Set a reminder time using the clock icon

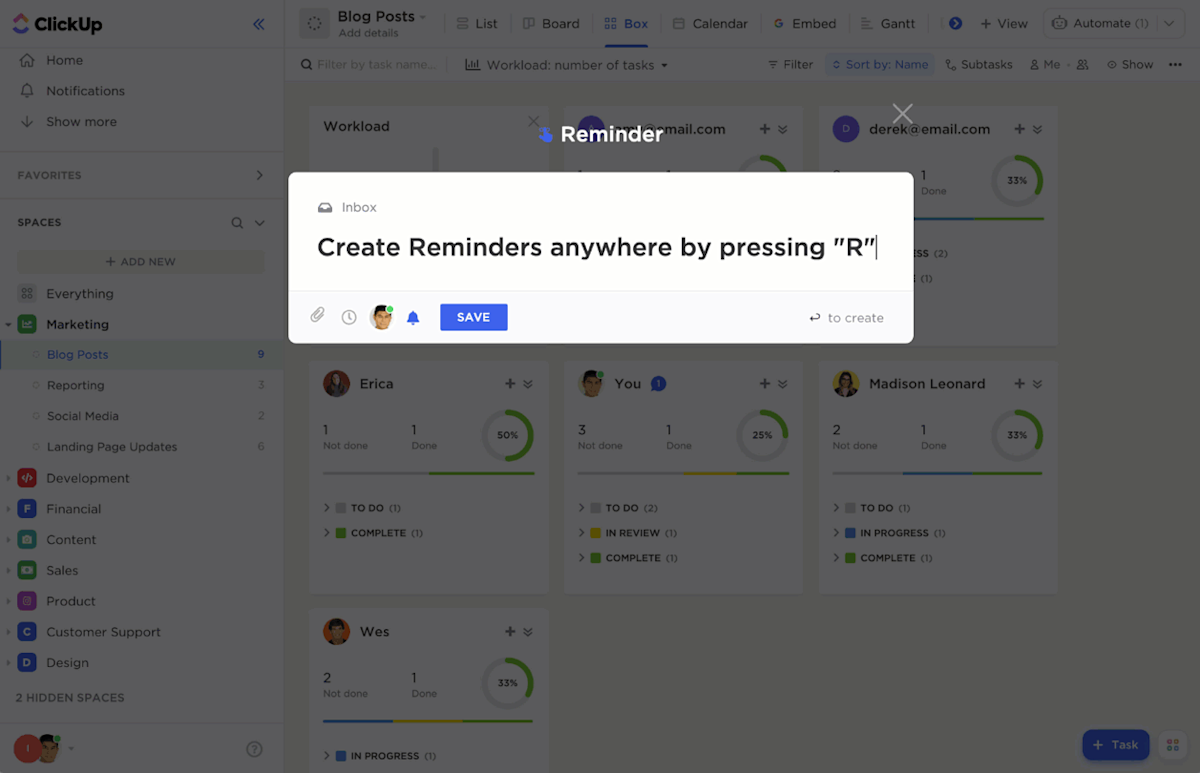coord(348,314)
